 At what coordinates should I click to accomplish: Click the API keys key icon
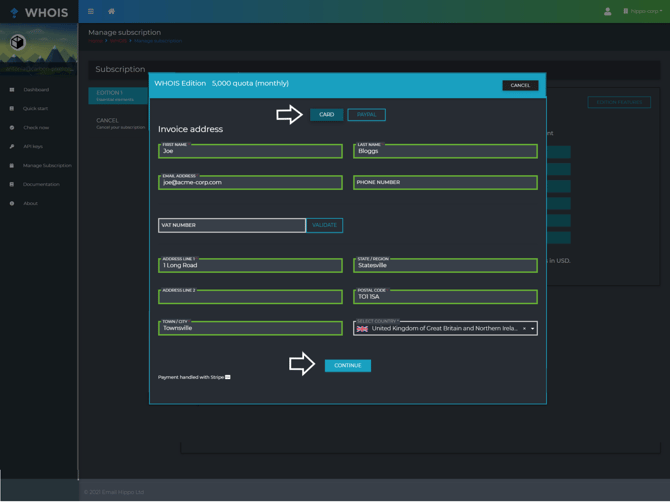pyautogui.click(x=12, y=147)
